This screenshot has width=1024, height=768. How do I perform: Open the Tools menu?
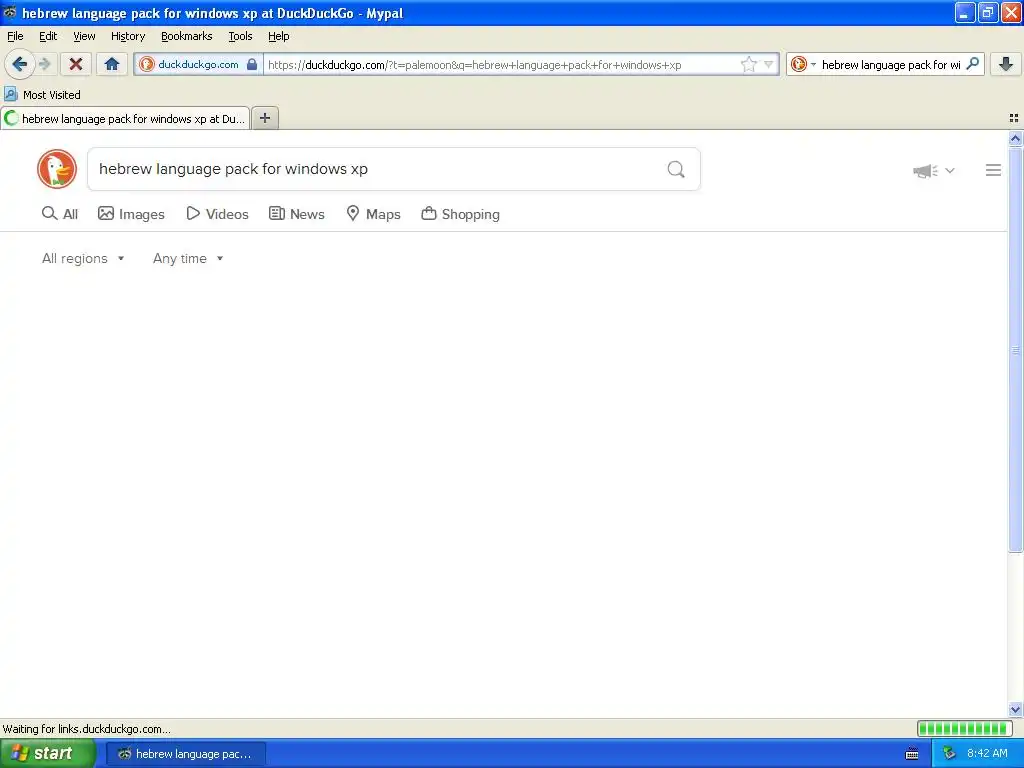(x=240, y=36)
